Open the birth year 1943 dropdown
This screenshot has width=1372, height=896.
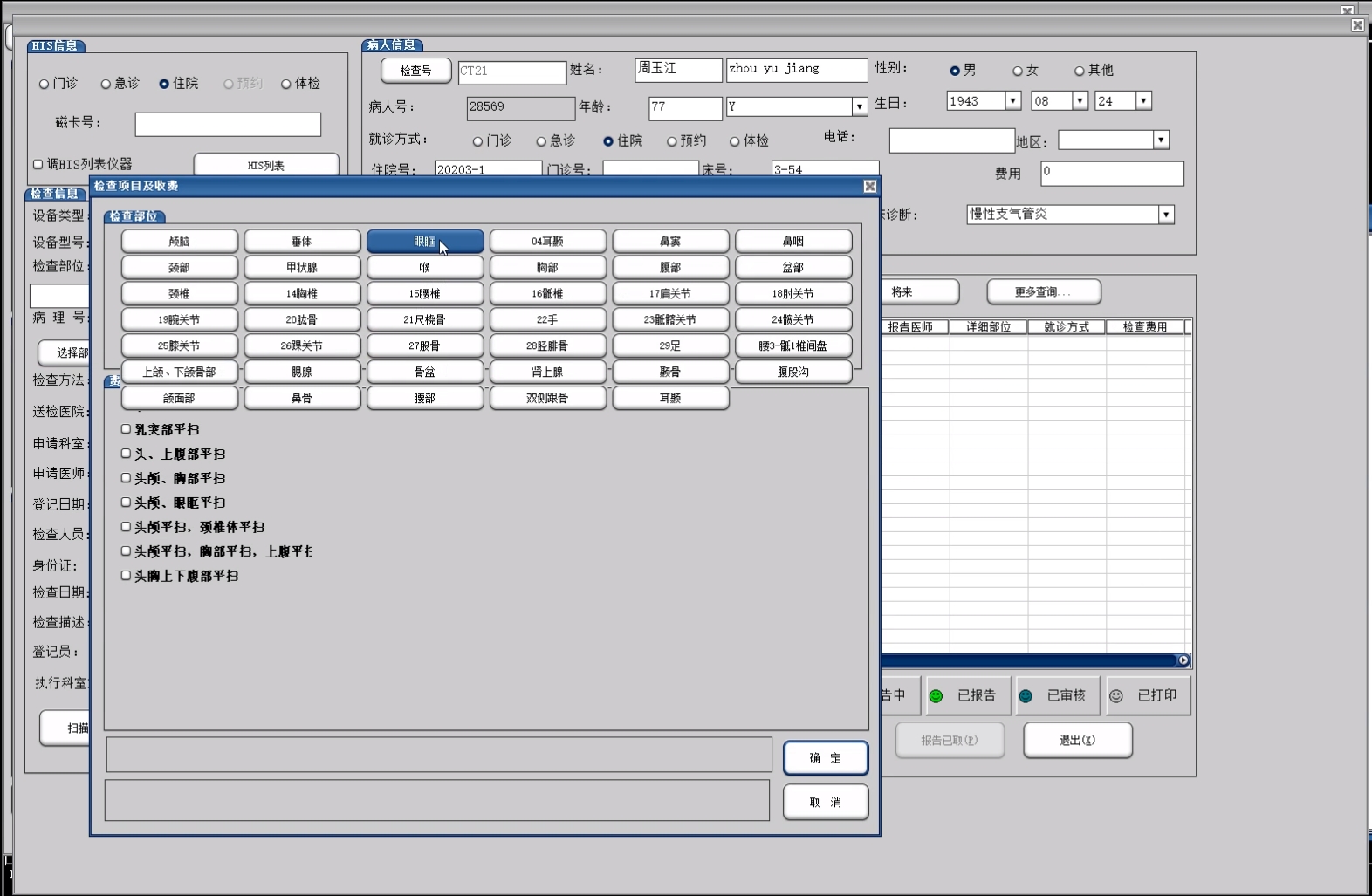point(1012,101)
